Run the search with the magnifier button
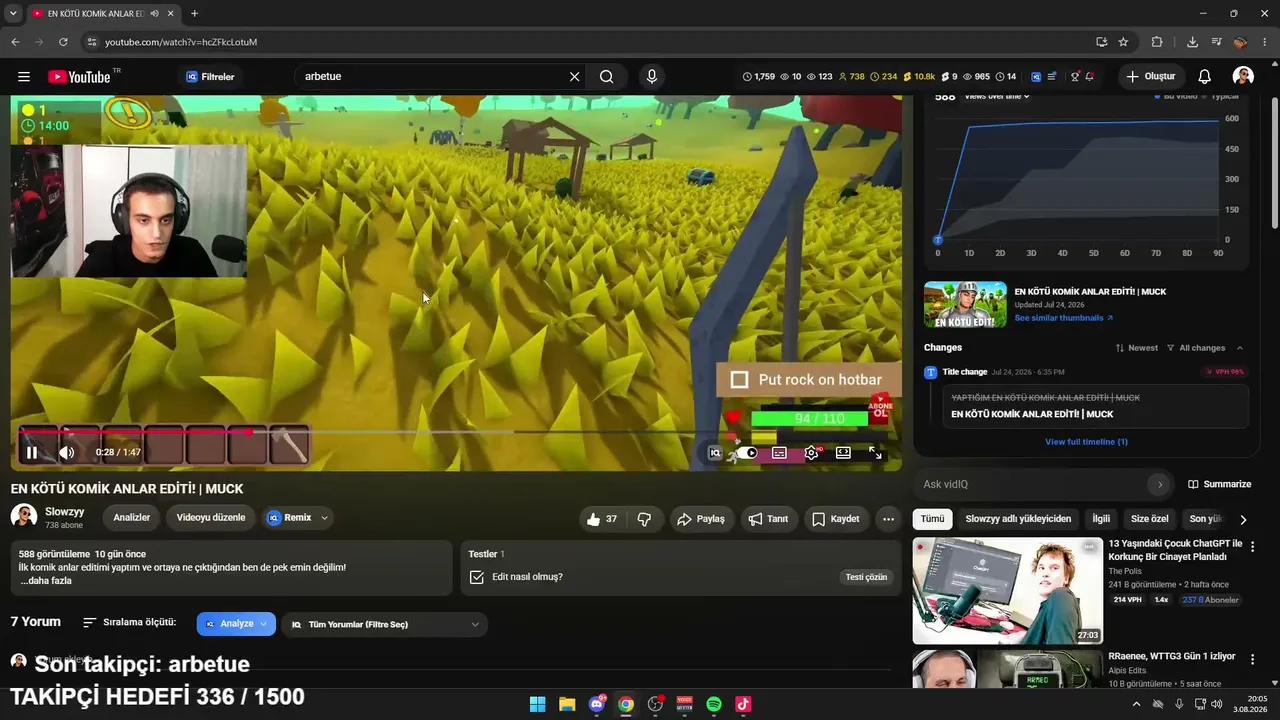1280x720 pixels. tap(607, 77)
